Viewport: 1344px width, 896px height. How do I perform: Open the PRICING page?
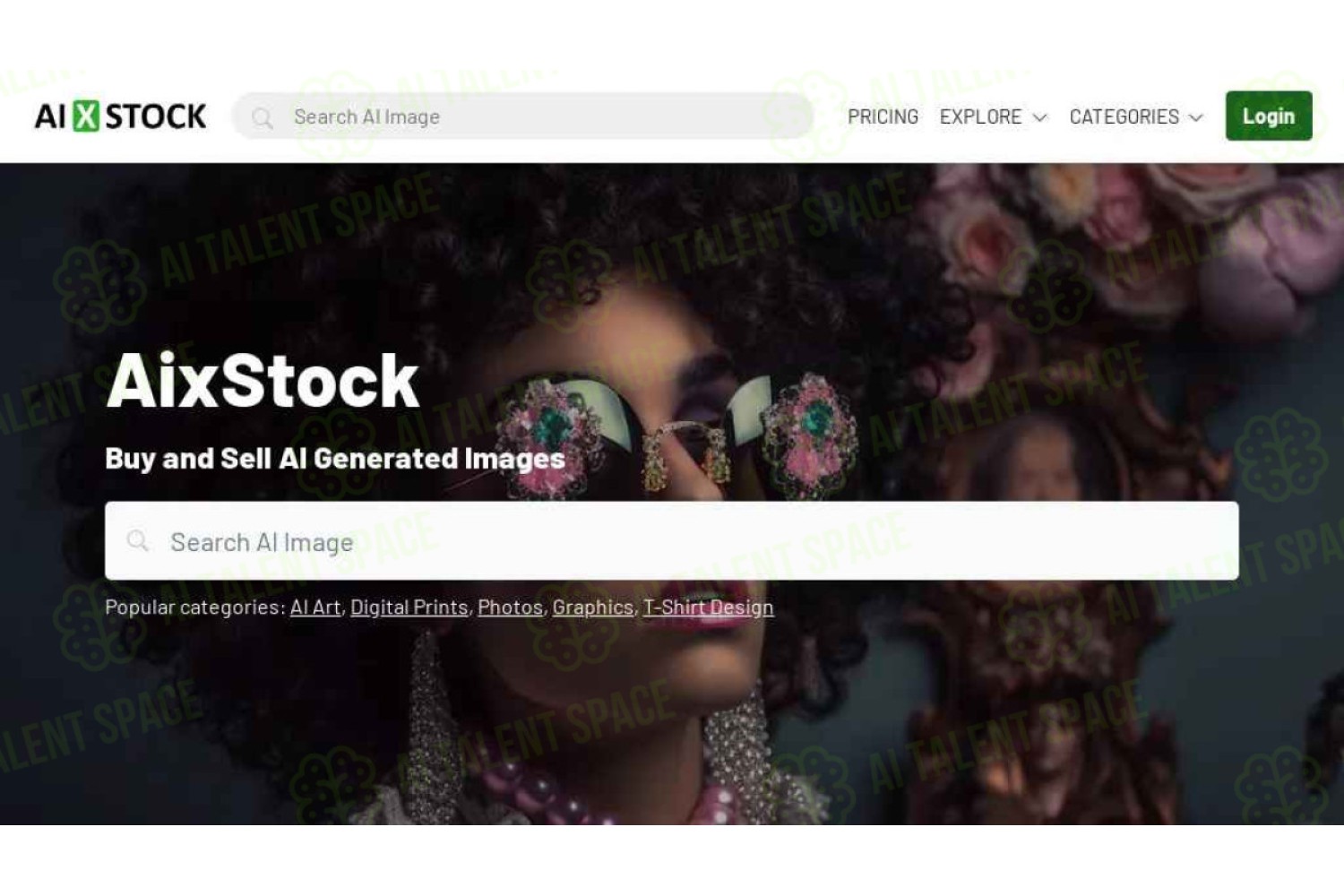pos(883,116)
